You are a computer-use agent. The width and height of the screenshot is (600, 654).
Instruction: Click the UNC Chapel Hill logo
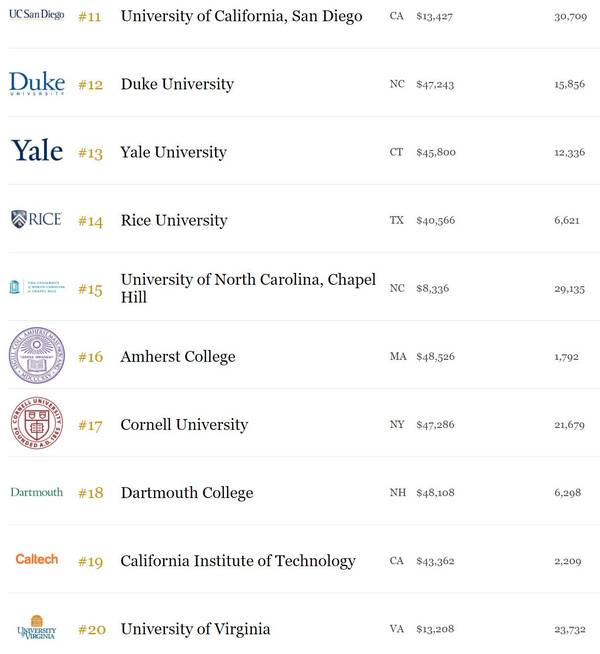pyautogui.click(x=37, y=287)
